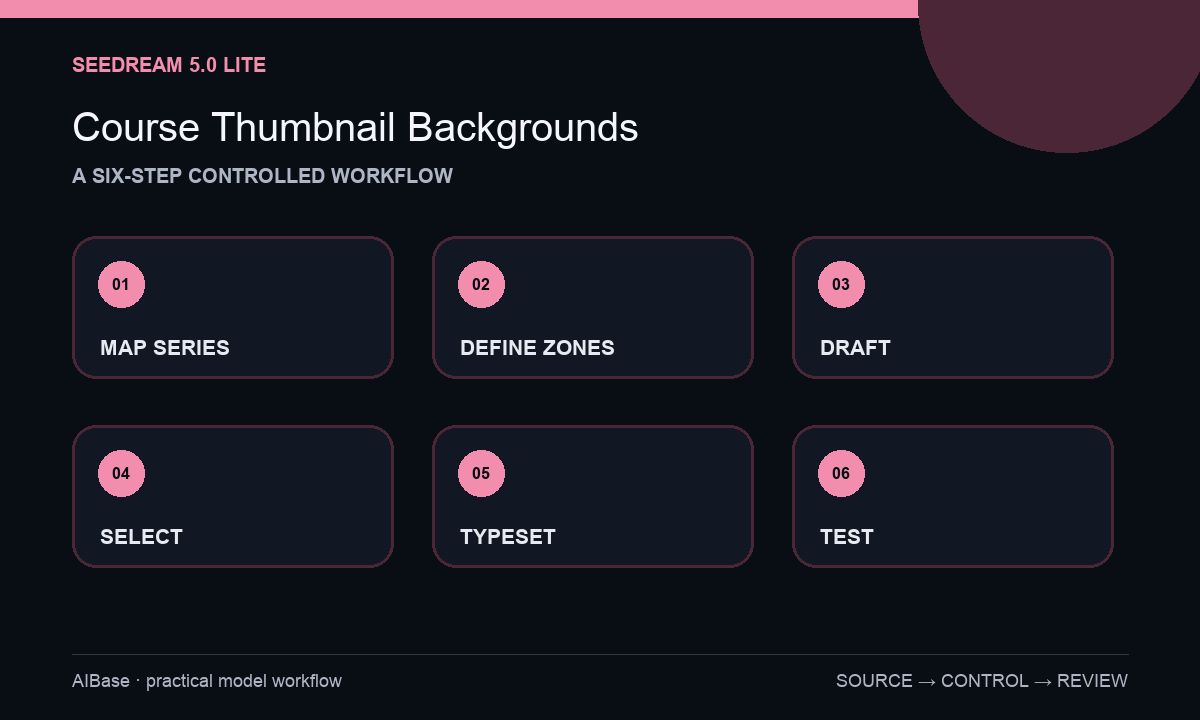Select the TYPESET card label
1200x720 pixels.
[x=507, y=537]
